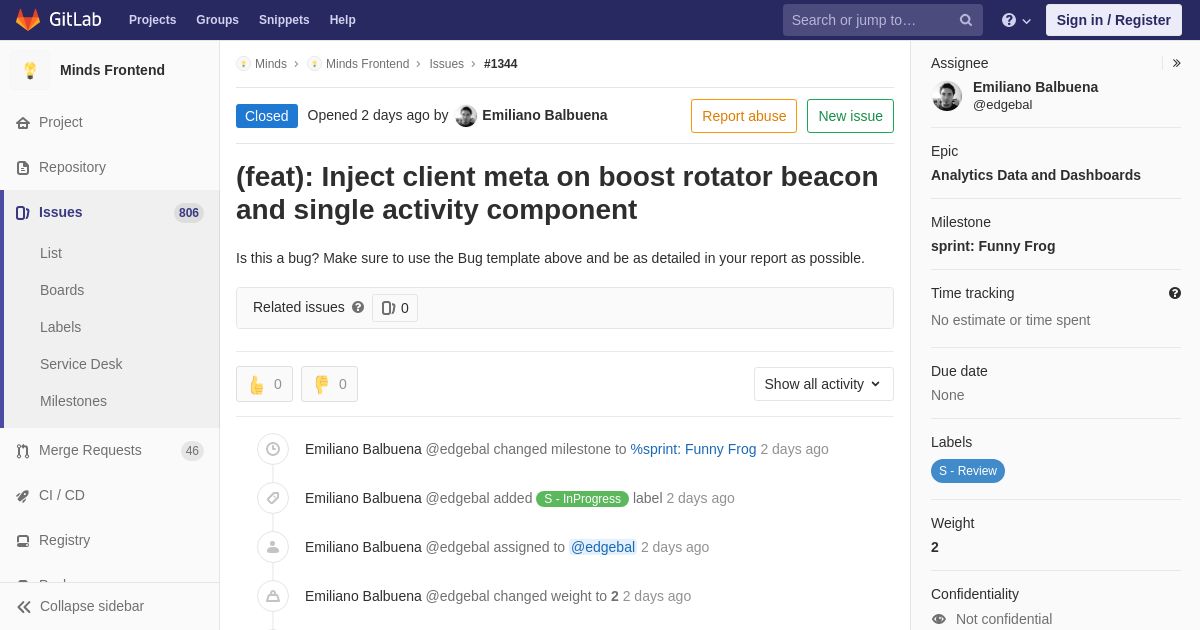Open Merge Requests in the sidebar
The image size is (1200, 630).
(90, 450)
